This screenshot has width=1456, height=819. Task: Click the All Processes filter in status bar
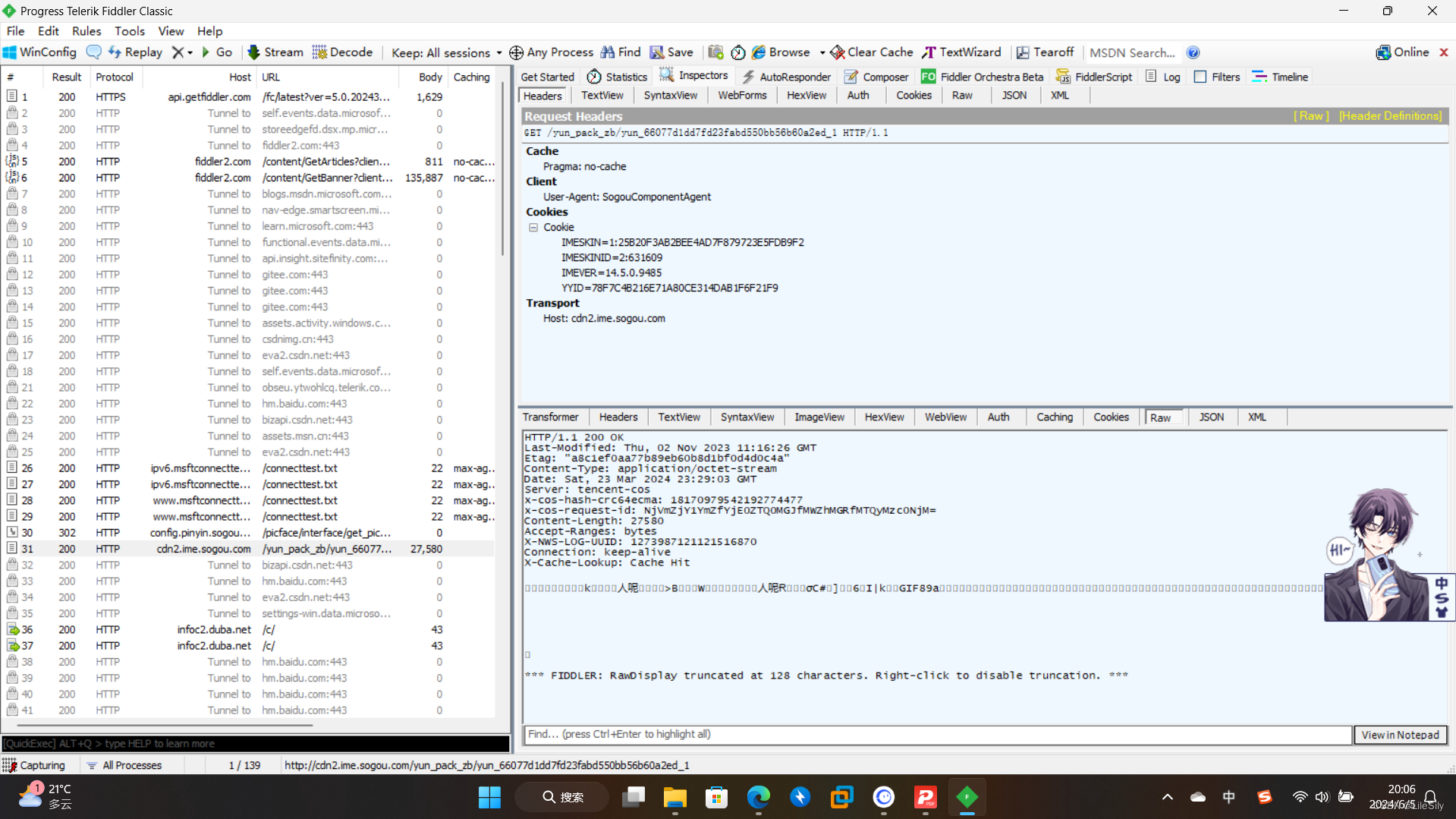pyautogui.click(x=124, y=765)
